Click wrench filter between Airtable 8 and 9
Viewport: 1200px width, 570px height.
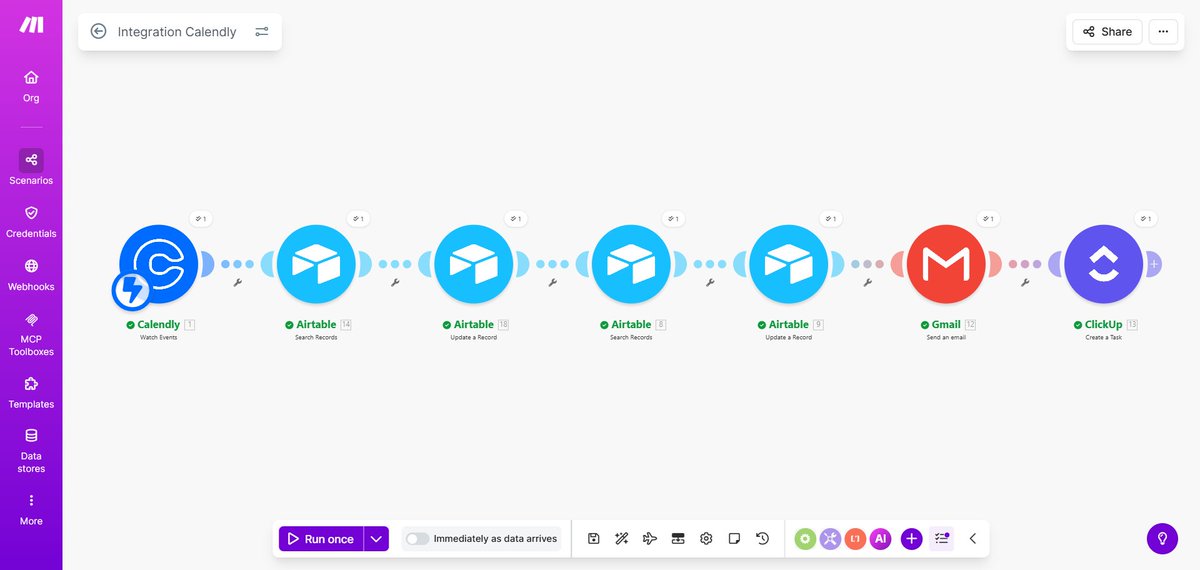pos(710,283)
